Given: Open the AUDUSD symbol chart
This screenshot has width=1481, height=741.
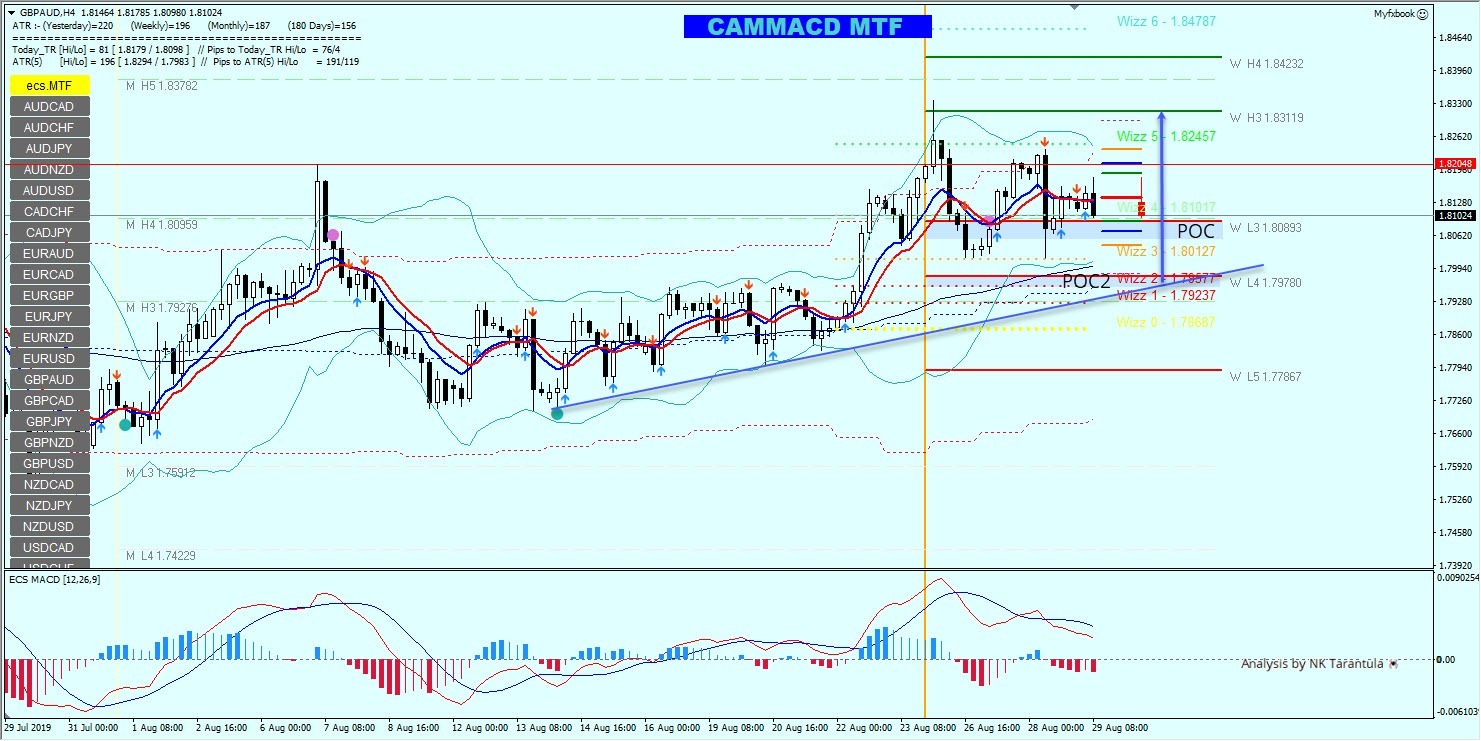Looking at the screenshot, I should click(x=50, y=191).
